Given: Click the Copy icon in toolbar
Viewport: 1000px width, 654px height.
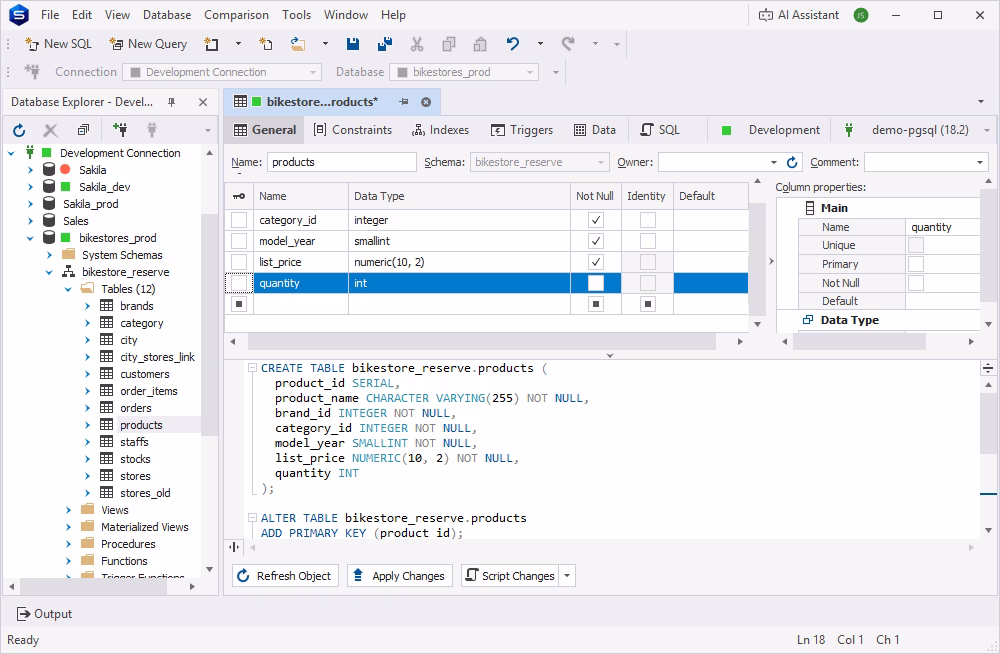Looking at the screenshot, I should [x=449, y=44].
